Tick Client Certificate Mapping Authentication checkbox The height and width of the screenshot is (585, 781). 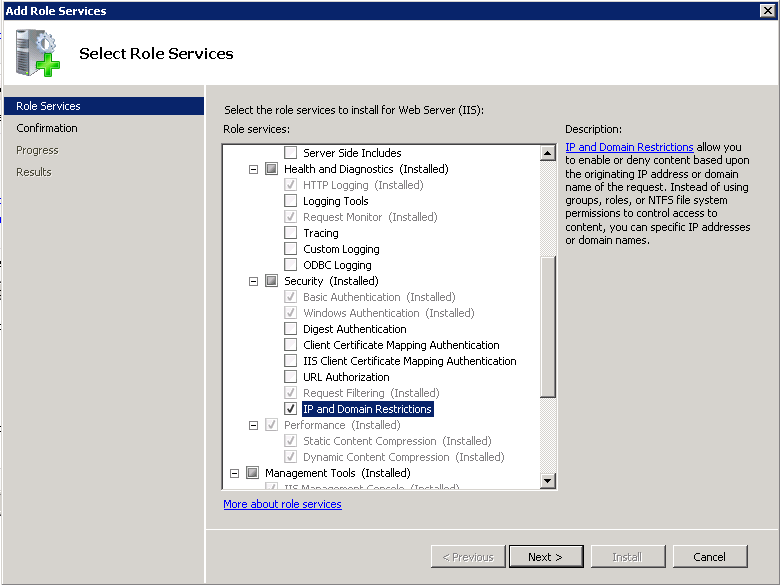pos(290,345)
